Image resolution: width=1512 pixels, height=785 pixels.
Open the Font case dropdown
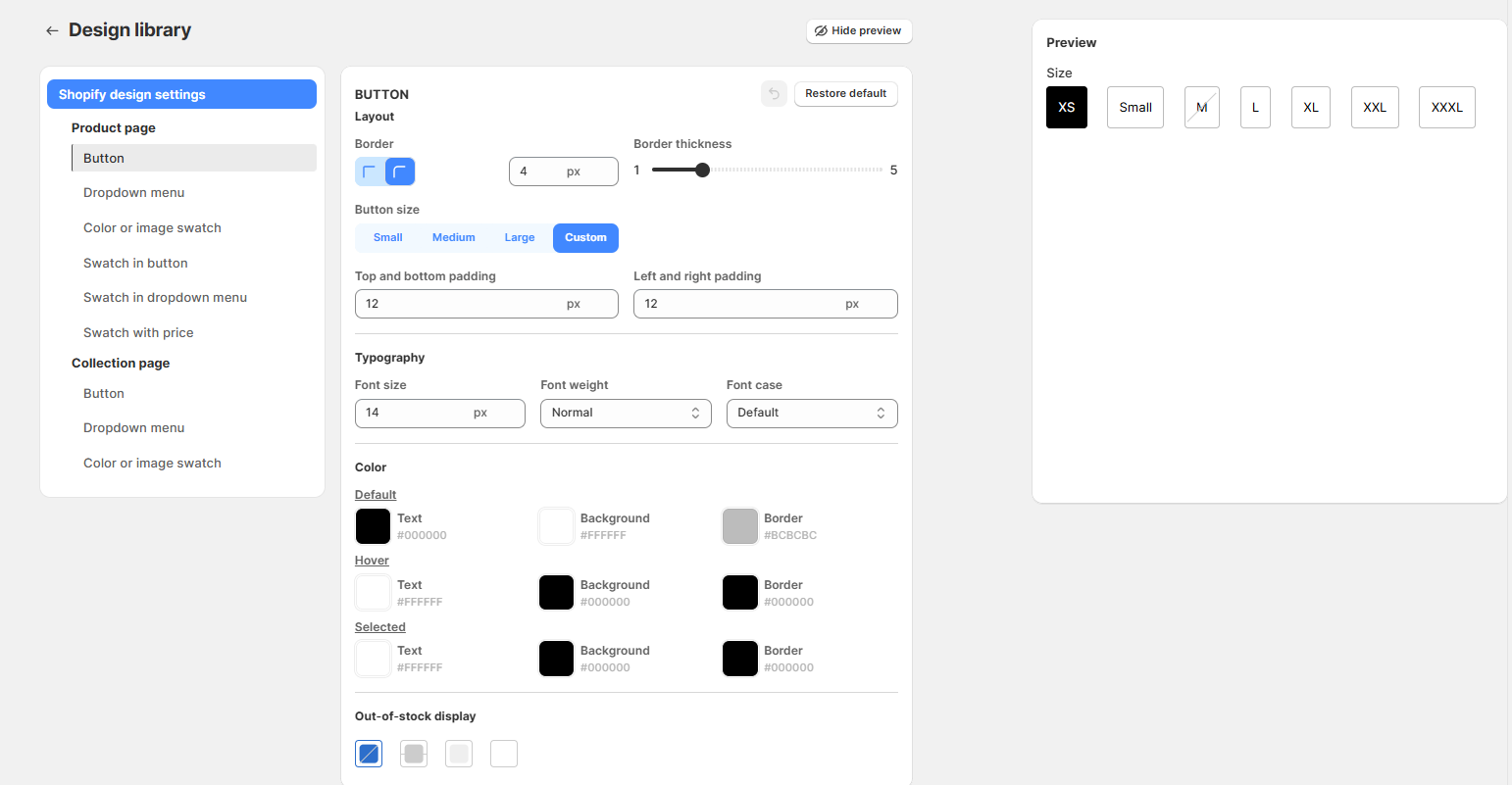click(811, 414)
